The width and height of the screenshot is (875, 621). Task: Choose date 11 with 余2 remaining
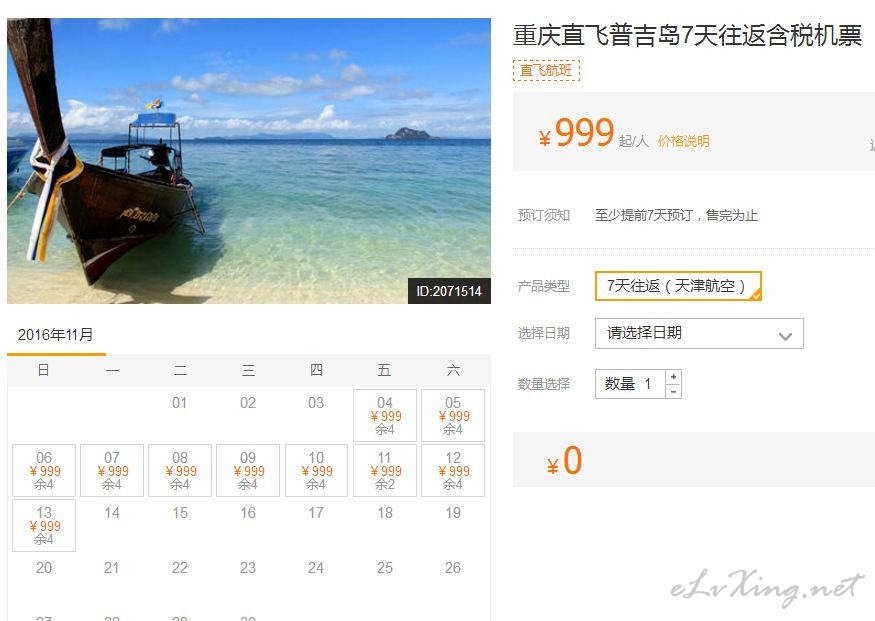pos(385,470)
